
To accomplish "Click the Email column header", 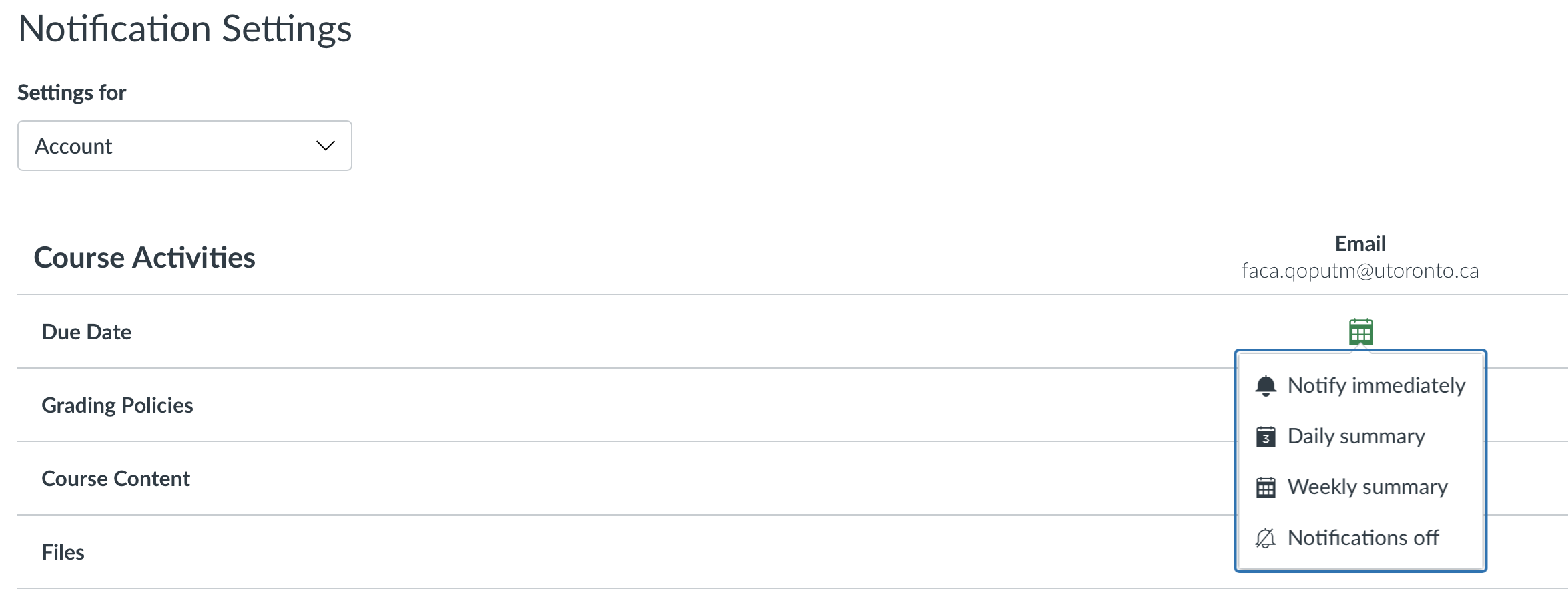I will click(x=1360, y=244).
